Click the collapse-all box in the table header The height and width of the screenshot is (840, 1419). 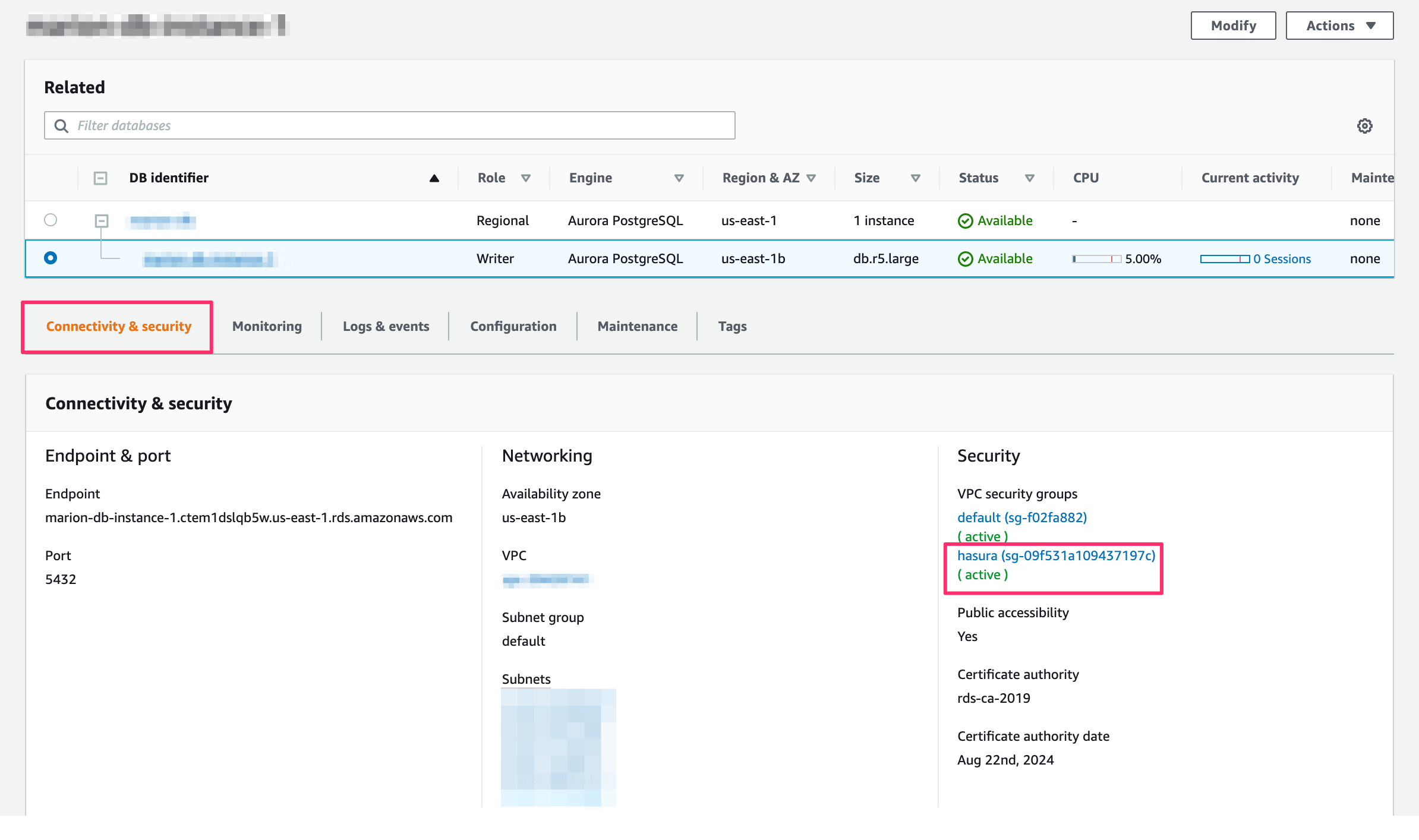(x=100, y=178)
